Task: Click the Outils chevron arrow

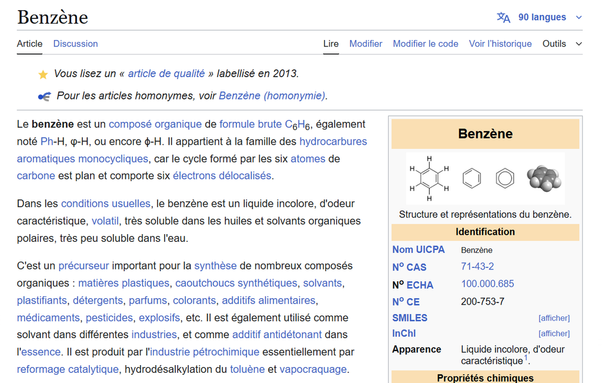Action: [x=579, y=44]
